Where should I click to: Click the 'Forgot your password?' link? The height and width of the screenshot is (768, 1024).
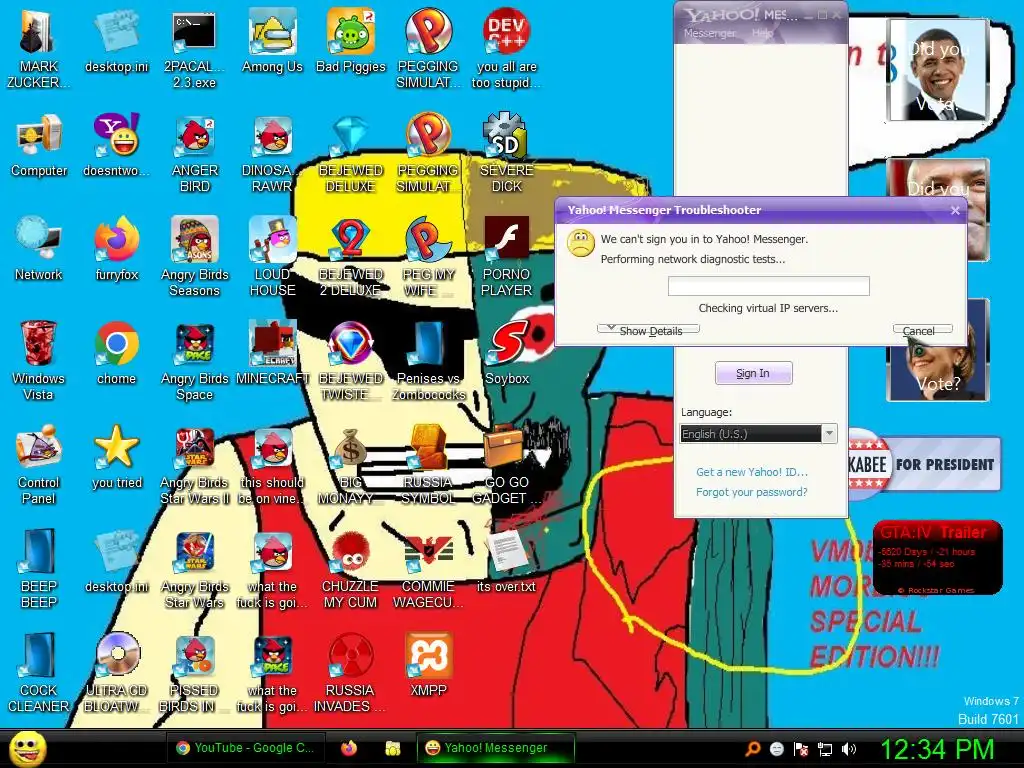pos(752,492)
